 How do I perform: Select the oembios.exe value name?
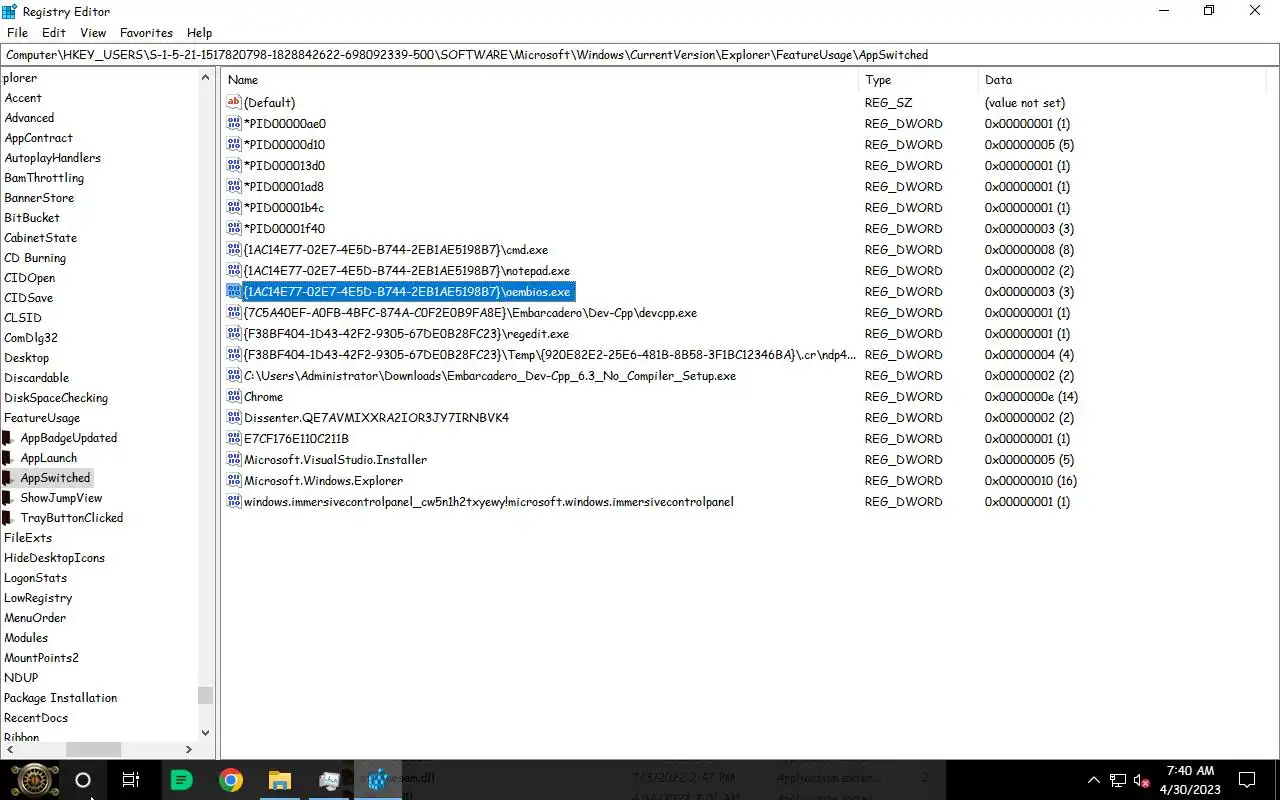(407, 292)
